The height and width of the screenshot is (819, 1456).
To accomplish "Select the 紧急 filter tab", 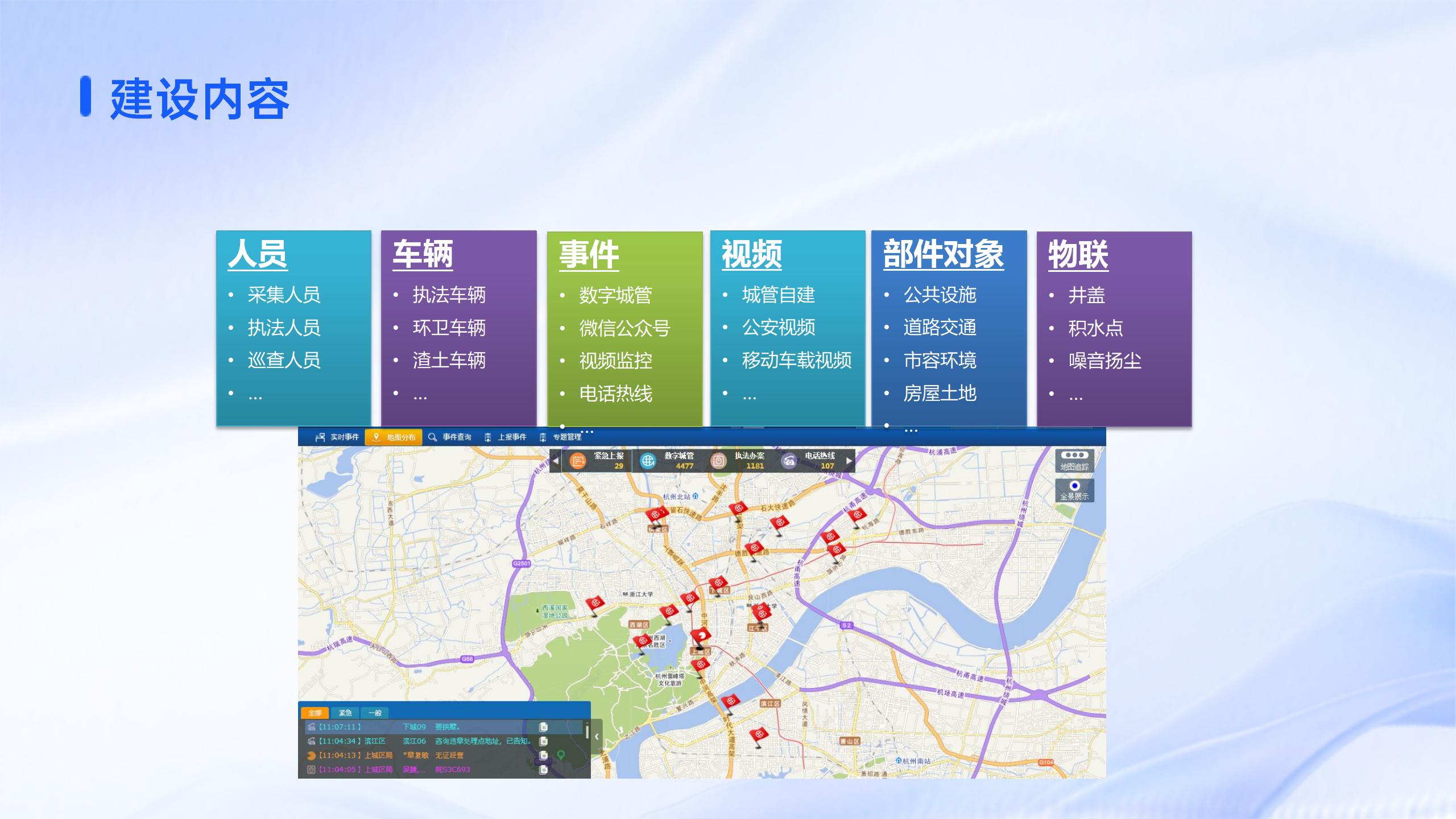I will (345, 713).
